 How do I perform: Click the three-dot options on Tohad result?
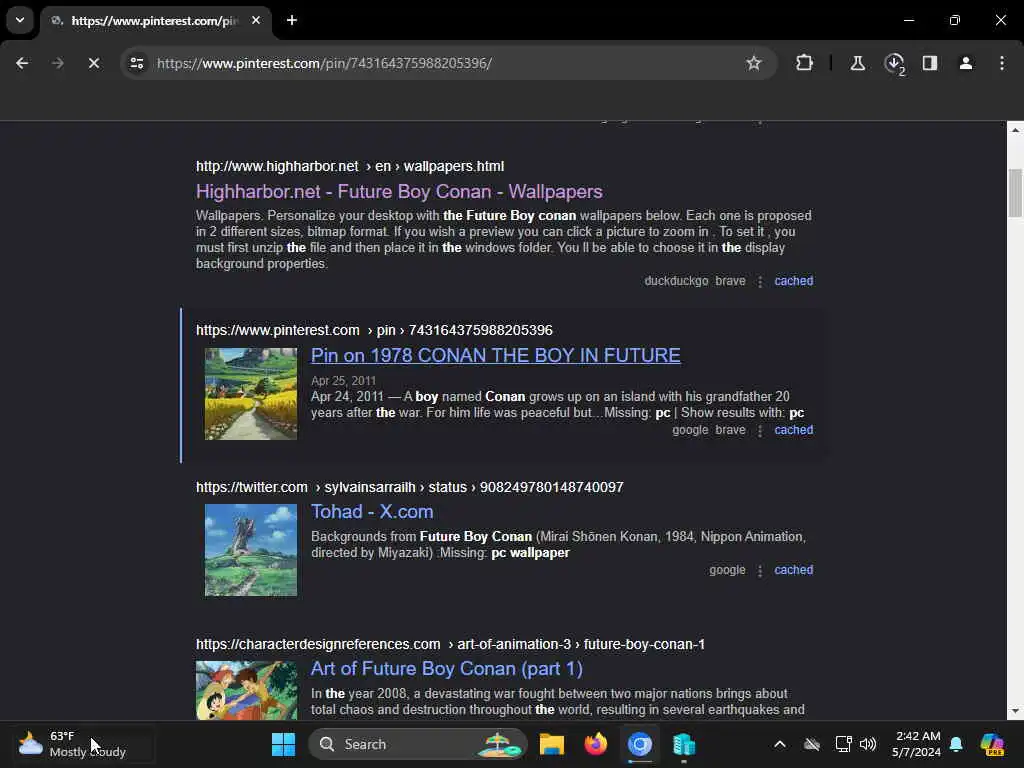point(760,571)
